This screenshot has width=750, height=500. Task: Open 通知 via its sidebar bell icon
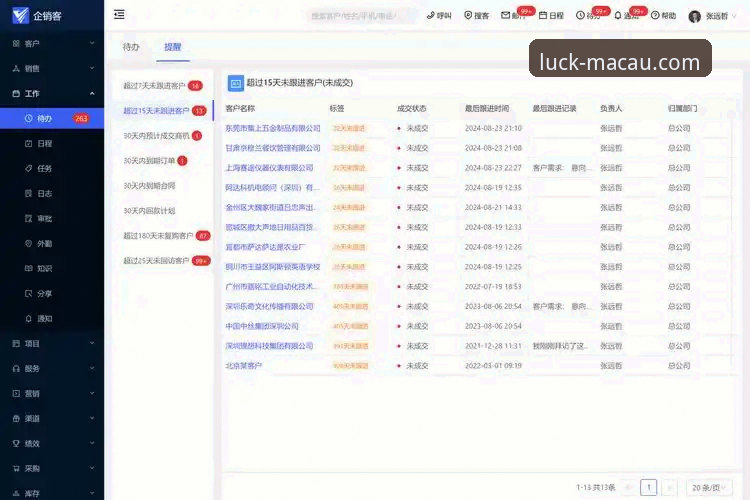(x=28, y=318)
